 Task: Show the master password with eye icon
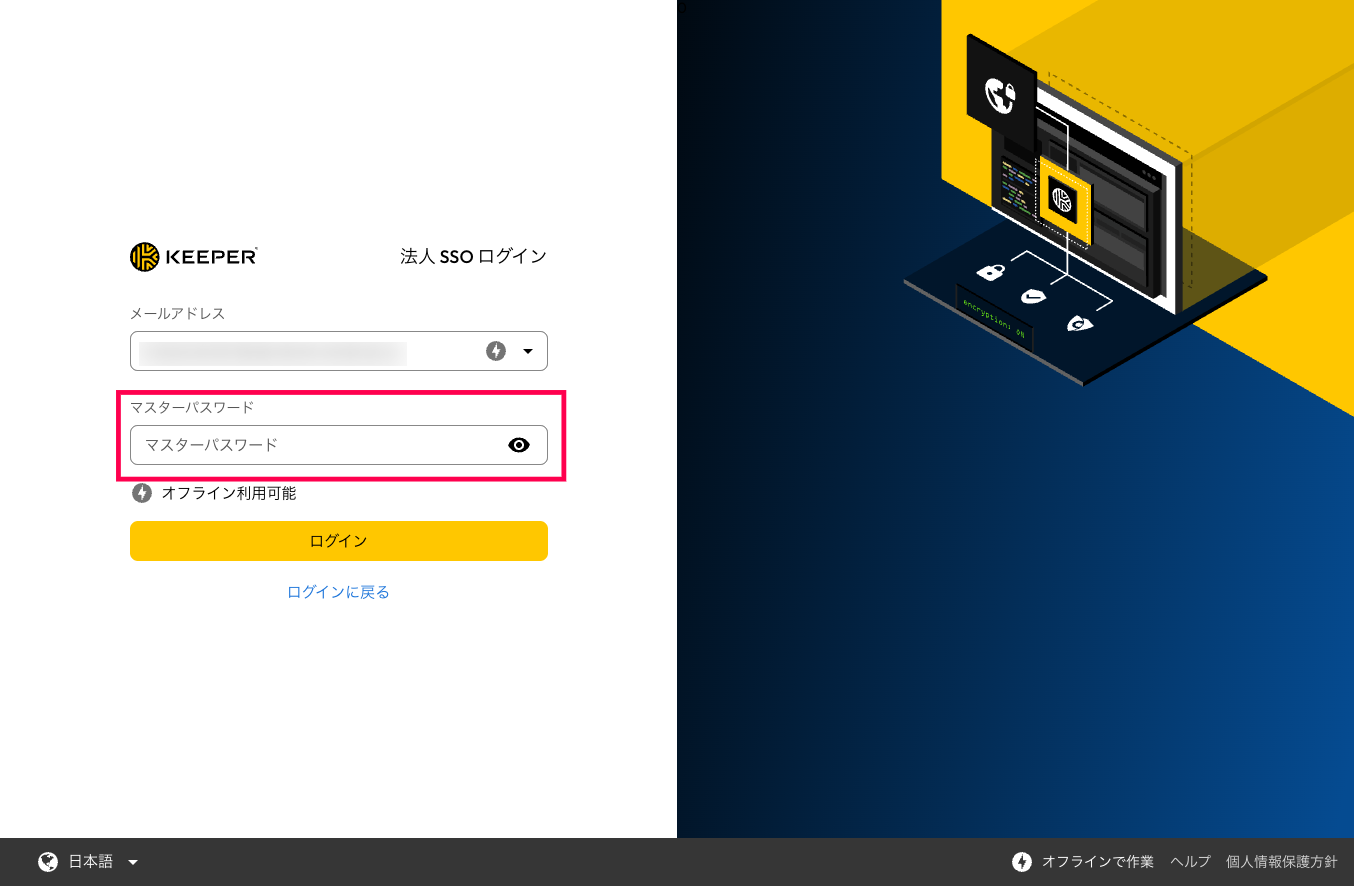tap(519, 445)
